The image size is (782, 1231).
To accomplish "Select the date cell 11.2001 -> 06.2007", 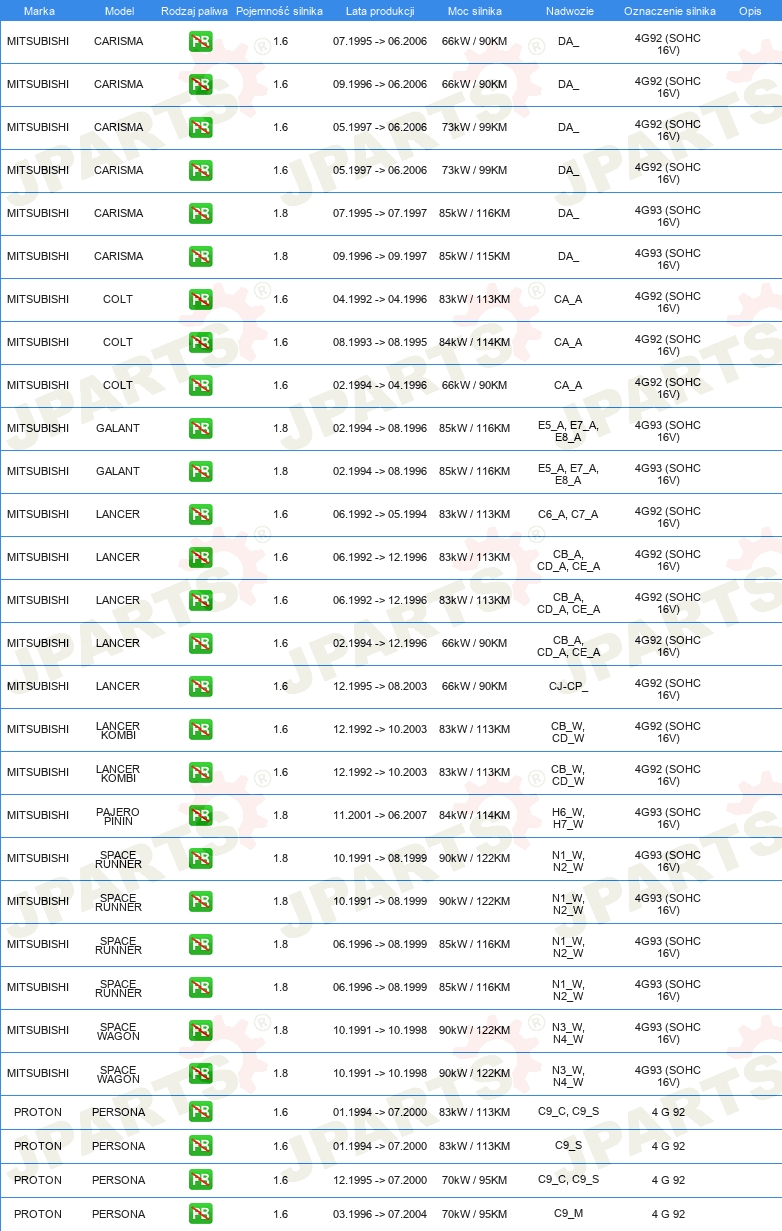I will (x=380, y=816).
